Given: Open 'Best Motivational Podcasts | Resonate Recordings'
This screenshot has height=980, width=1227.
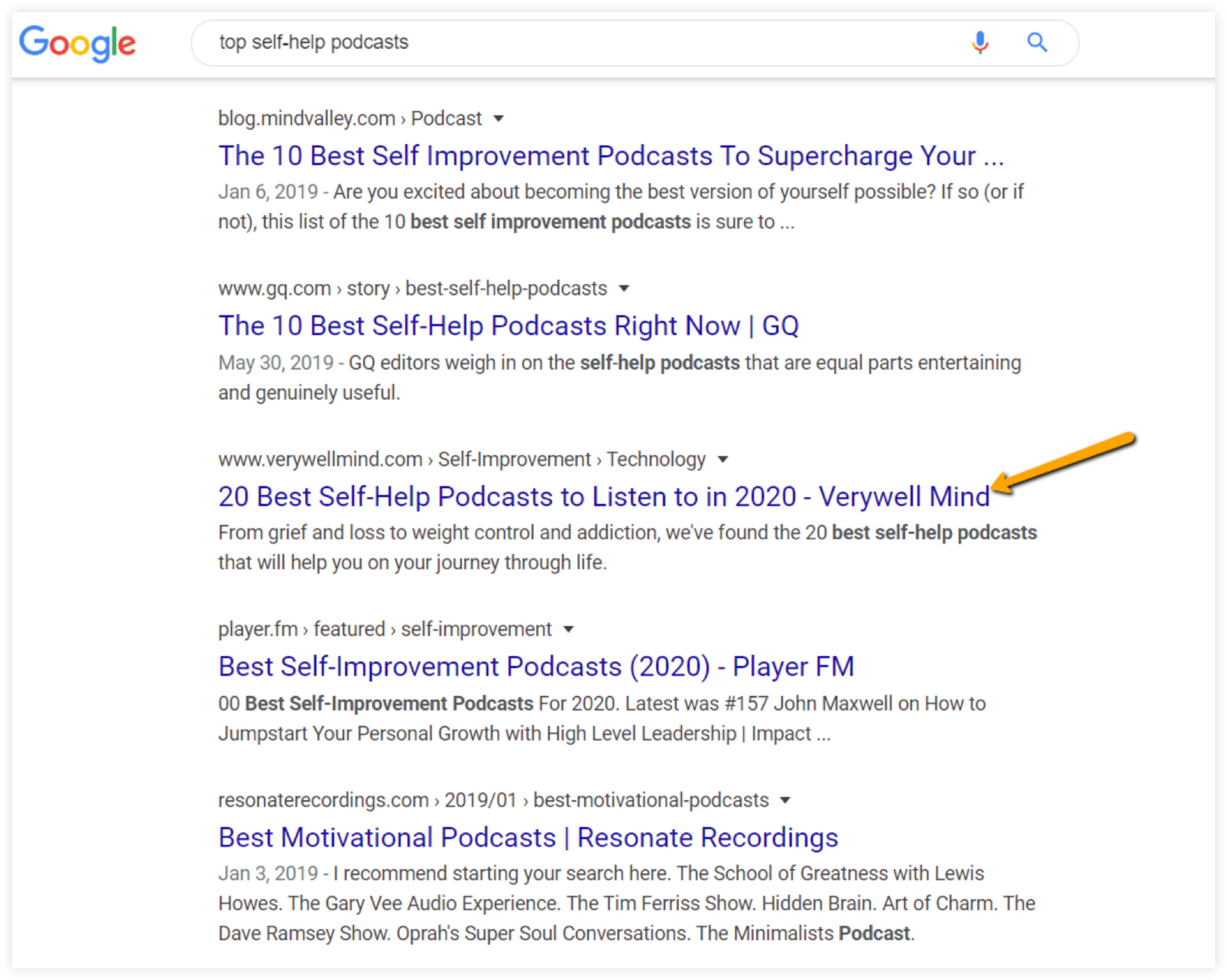Looking at the screenshot, I should pyautogui.click(x=528, y=837).
